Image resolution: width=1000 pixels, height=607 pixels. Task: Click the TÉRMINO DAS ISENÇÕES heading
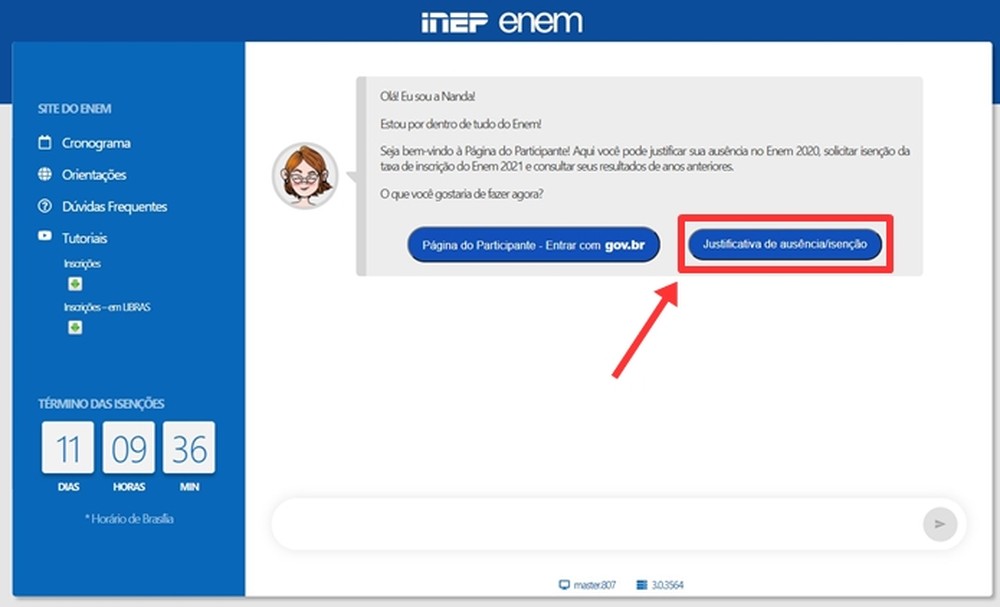[x=101, y=404]
